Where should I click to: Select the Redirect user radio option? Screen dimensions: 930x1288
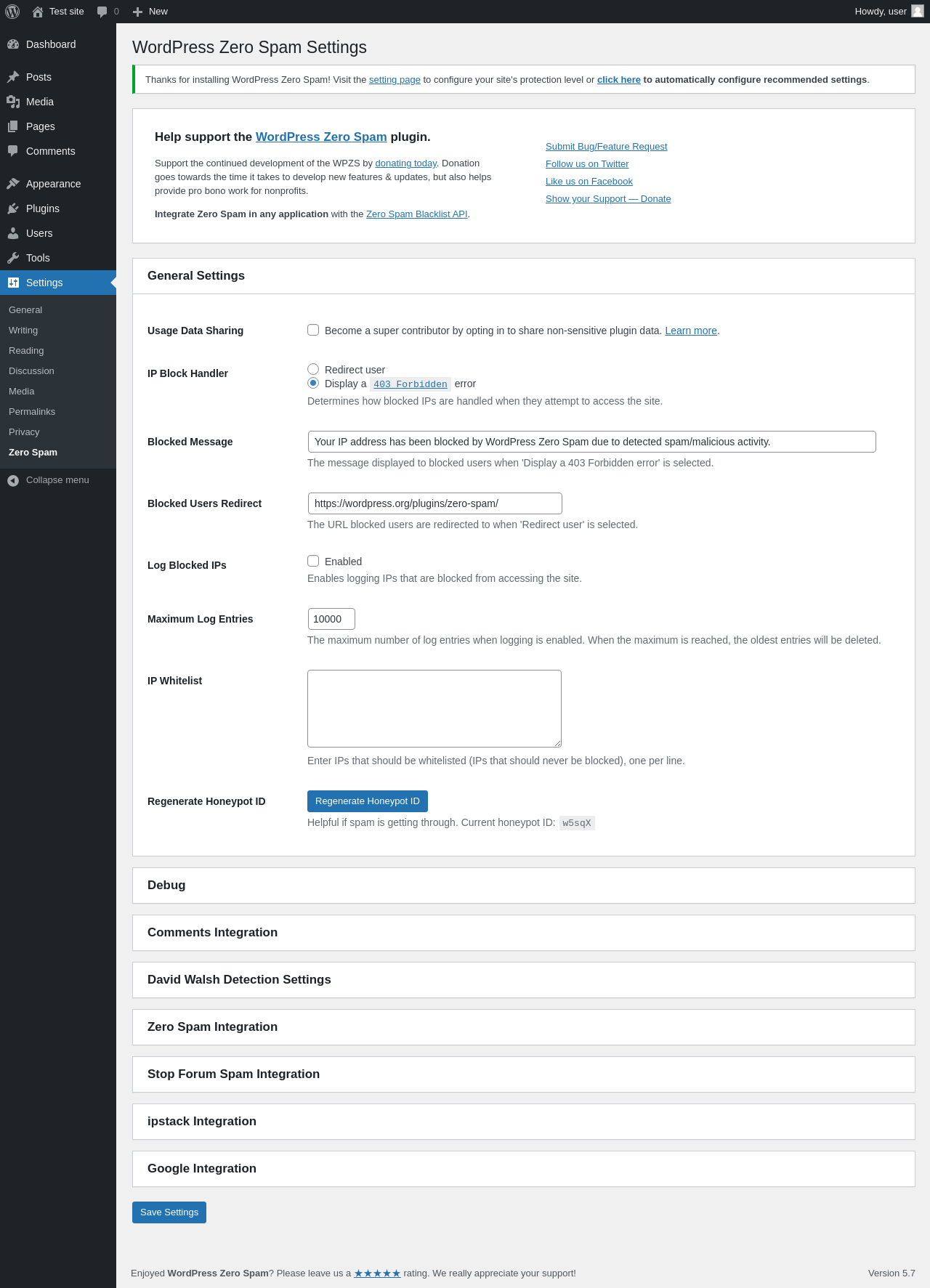(x=313, y=369)
